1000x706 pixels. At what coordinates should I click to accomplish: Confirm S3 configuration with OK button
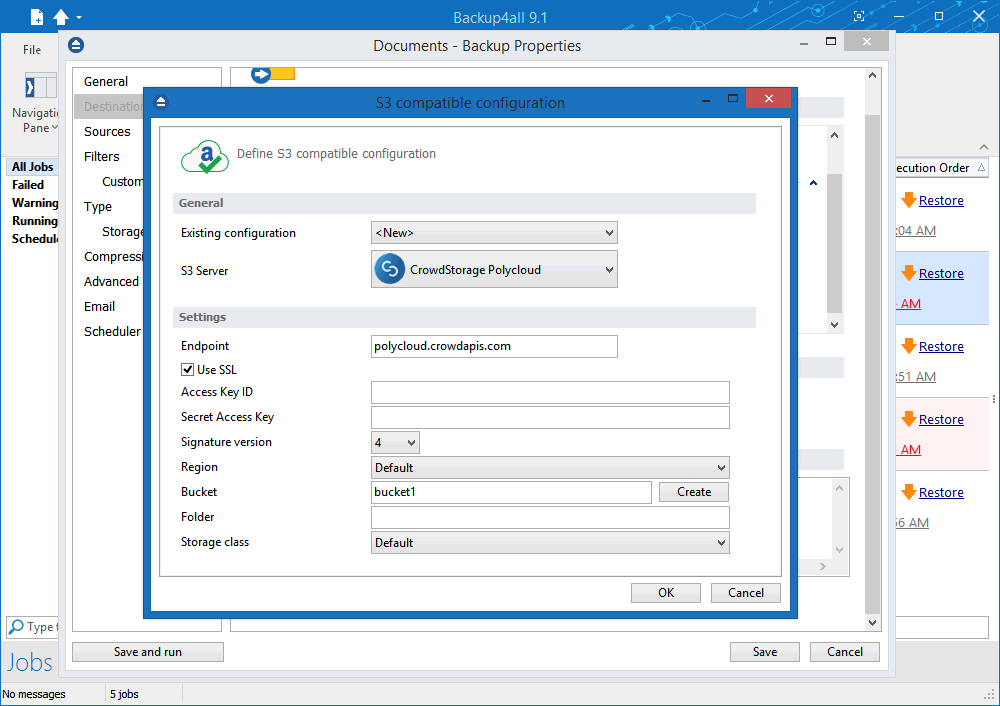pos(666,592)
